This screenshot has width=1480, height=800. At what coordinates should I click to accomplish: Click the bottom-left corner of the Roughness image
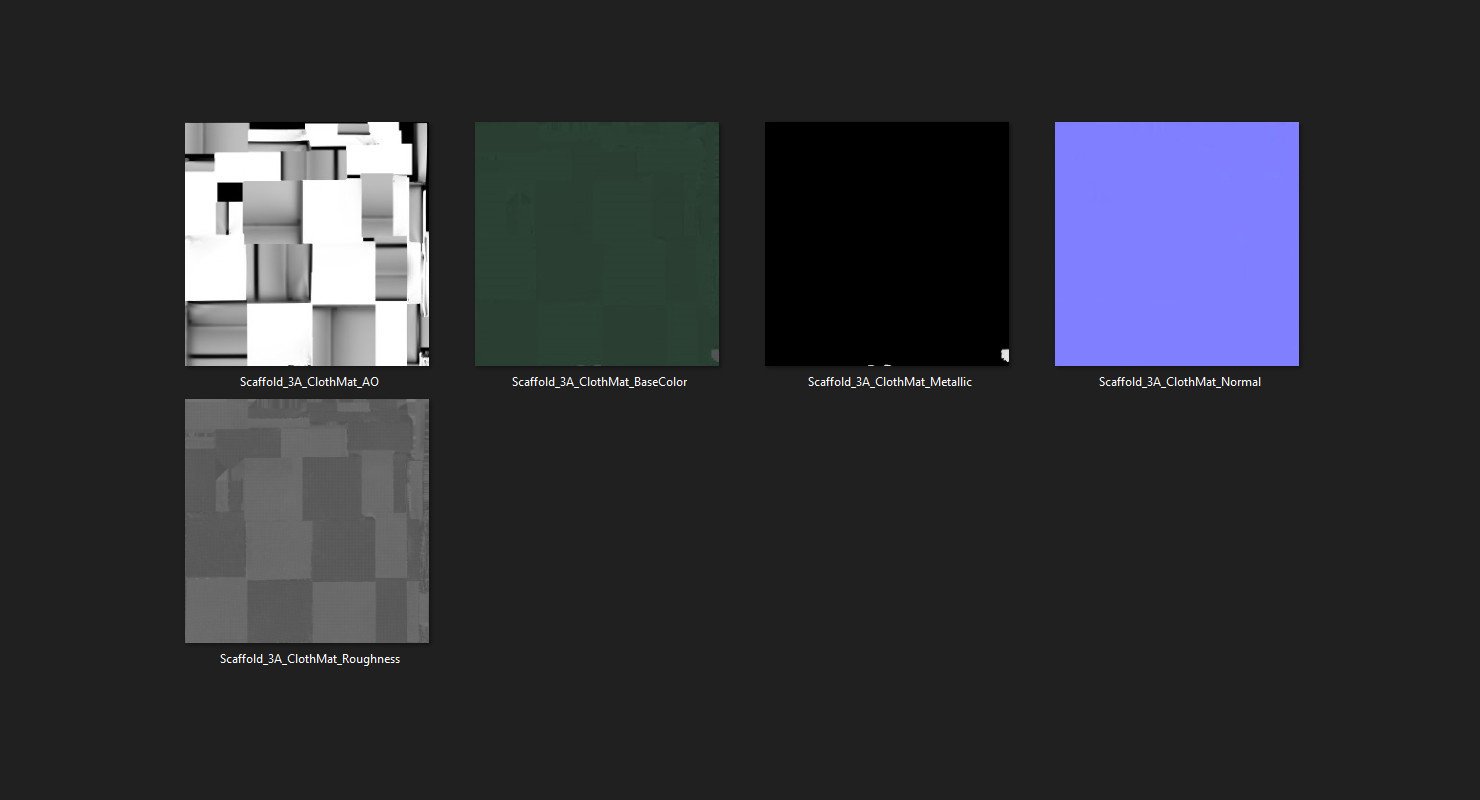[189, 639]
